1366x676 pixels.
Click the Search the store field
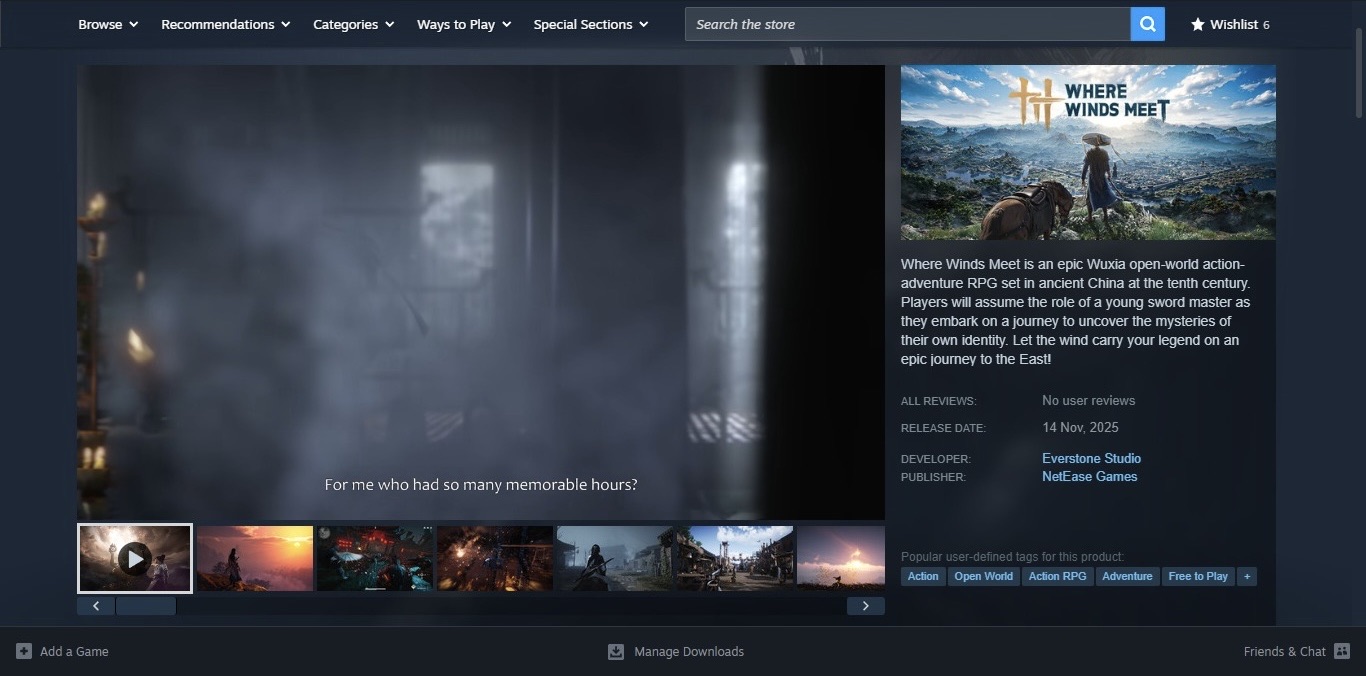[x=907, y=24]
